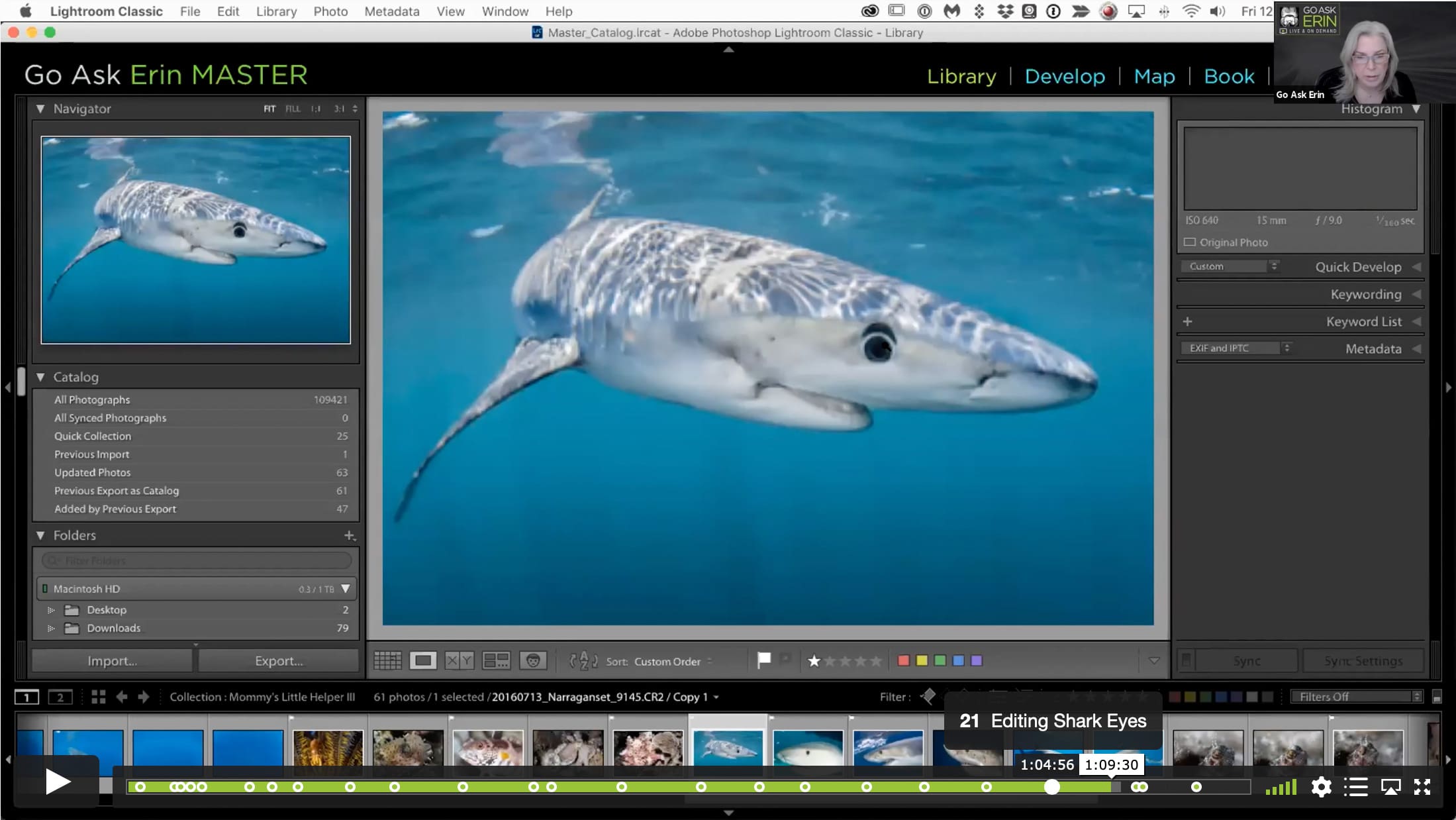Go forward arrow in filmstrip bar
This screenshot has height=820, width=1456.
click(144, 697)
